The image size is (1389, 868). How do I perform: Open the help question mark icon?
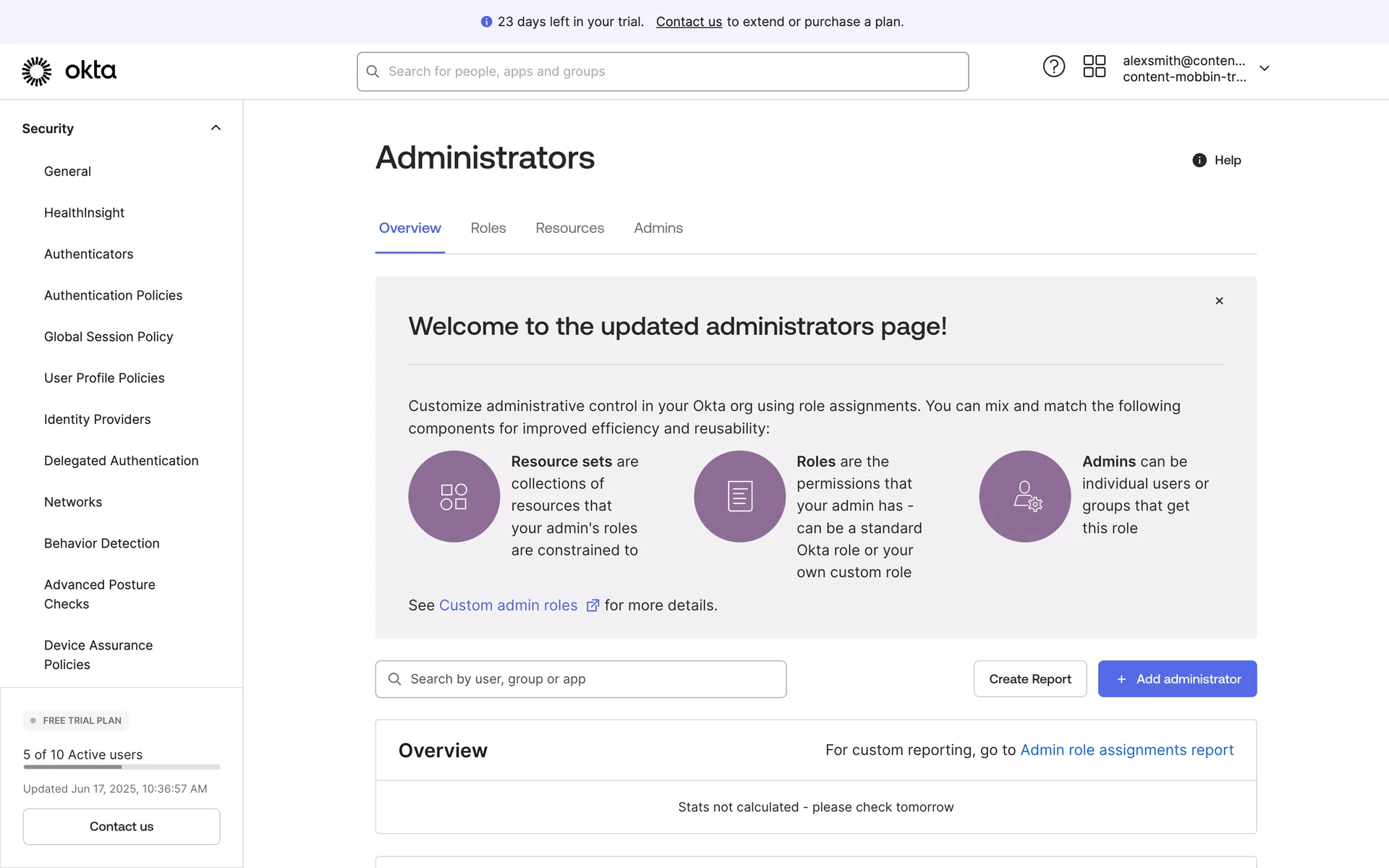(1053, 67)
